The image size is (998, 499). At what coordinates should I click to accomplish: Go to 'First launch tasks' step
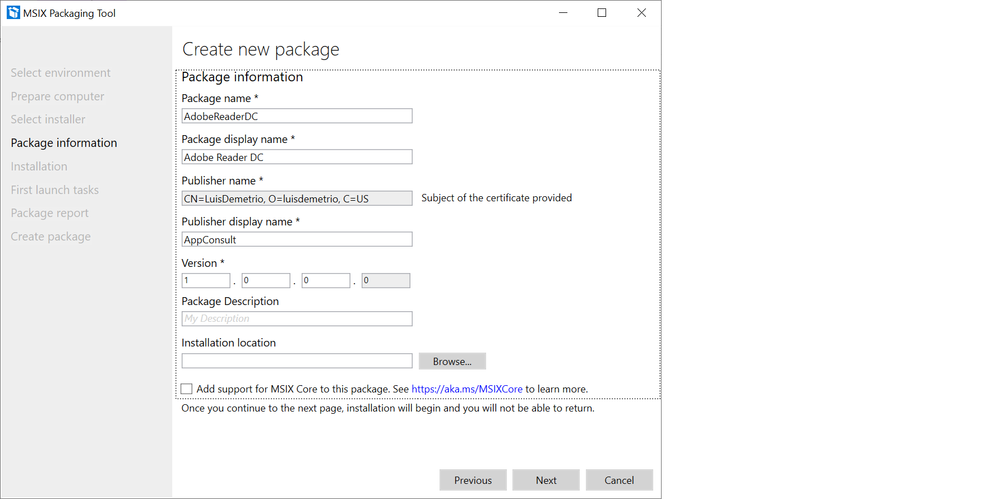pyautogui.click(x=55, y=190)
